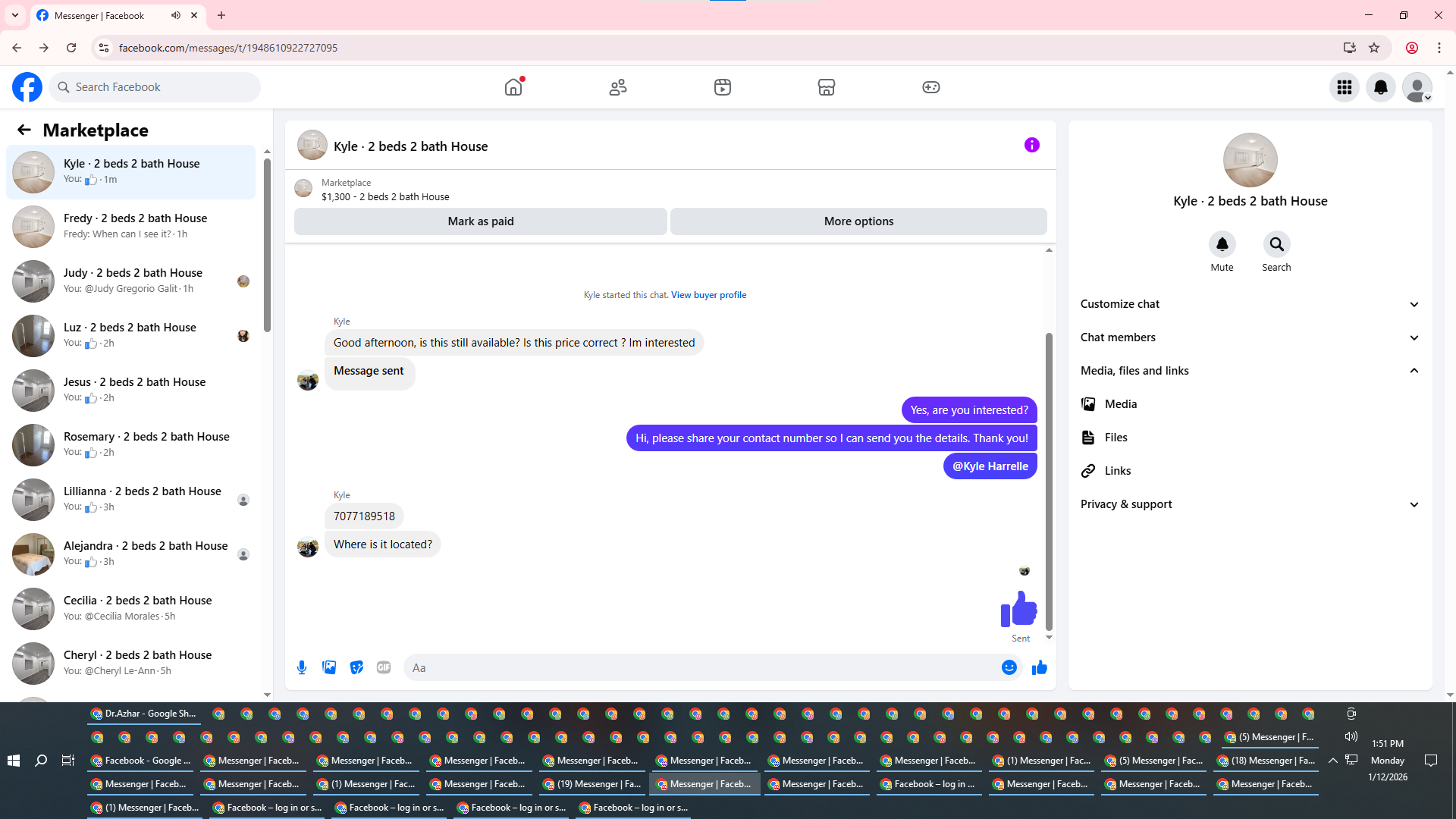Click the voice clip microphone icon
Image resolution: width=1456 pixels, height=819 pixels.
click(x=302, y=667)
